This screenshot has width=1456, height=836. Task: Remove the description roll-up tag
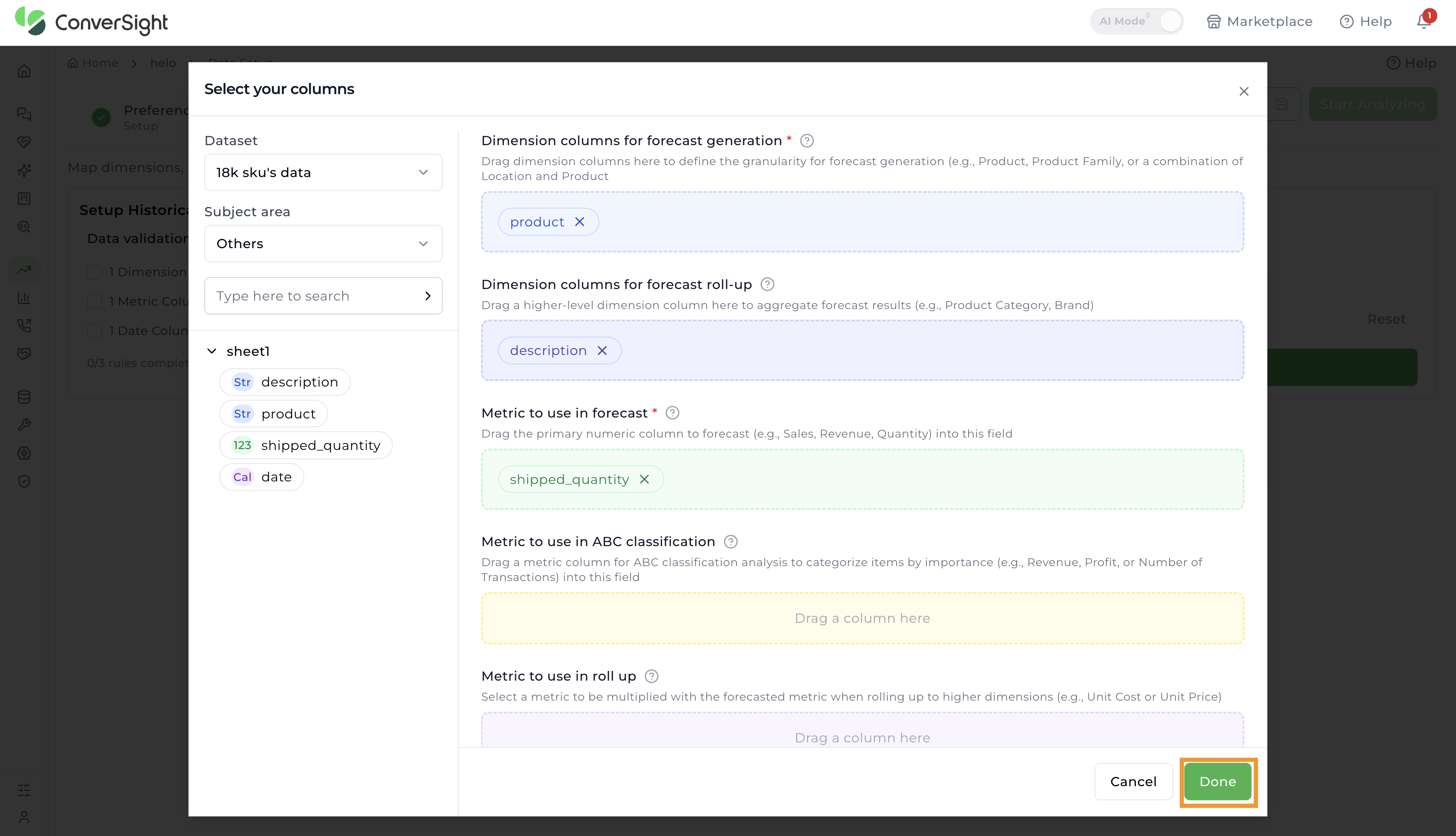[602, 350]
